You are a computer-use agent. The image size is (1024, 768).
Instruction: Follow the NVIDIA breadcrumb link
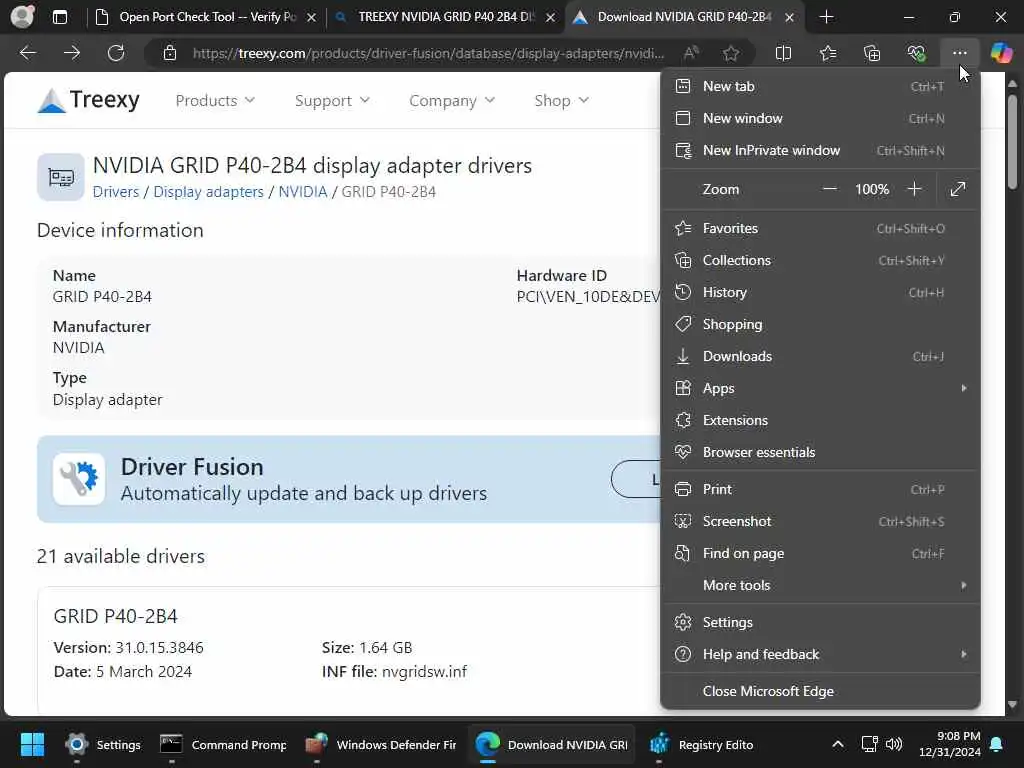(302, 192)
